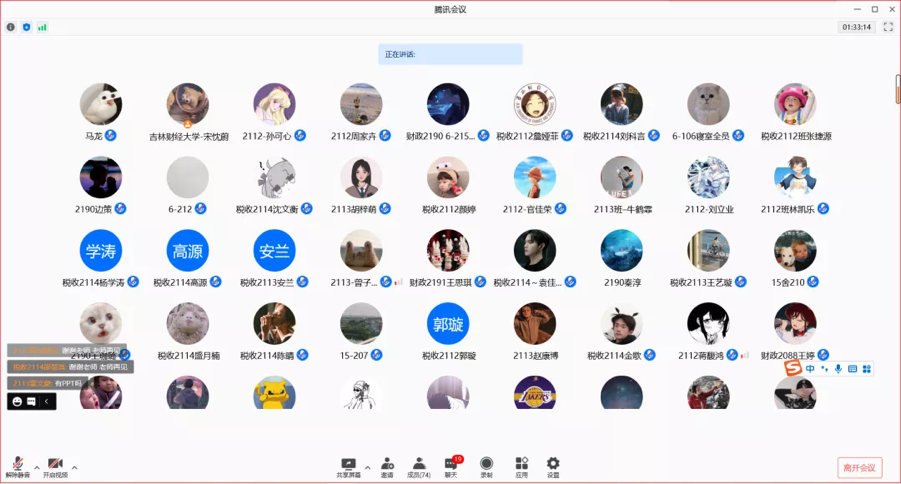Image resolution: width=901 pixels, height=484 pixels.
Task: Start recording with 录制 button
Action: click(486, 466)
